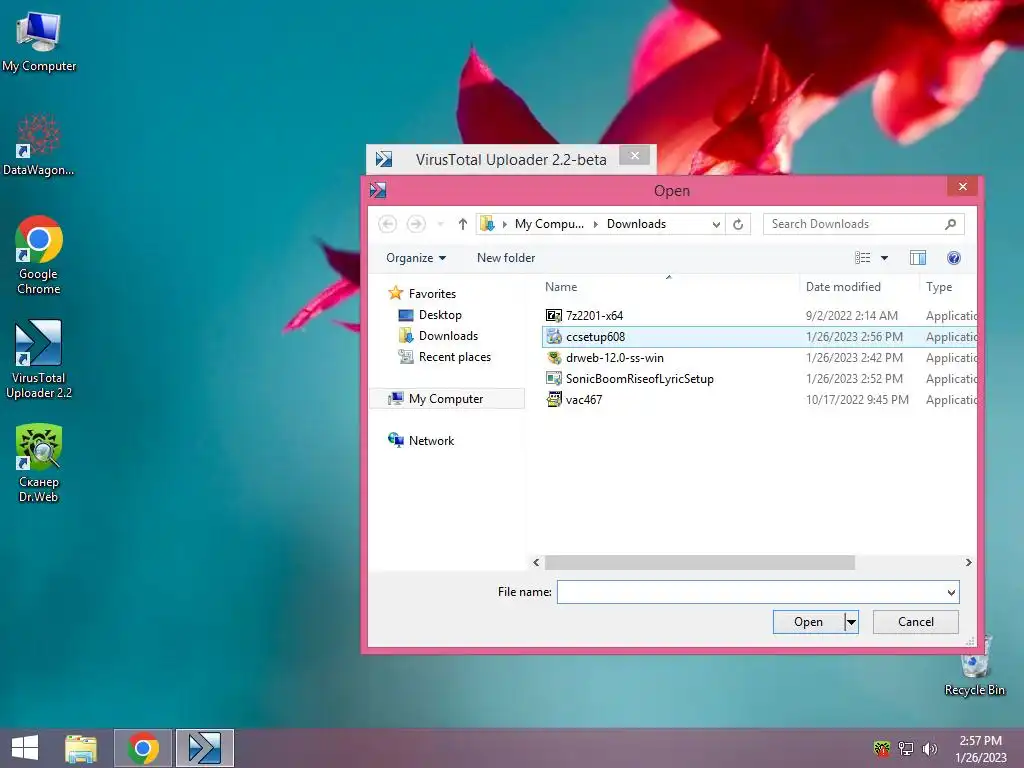Select Favorites in navigation pane
This screenshot has width=1024, height=768.
point(422,293)
